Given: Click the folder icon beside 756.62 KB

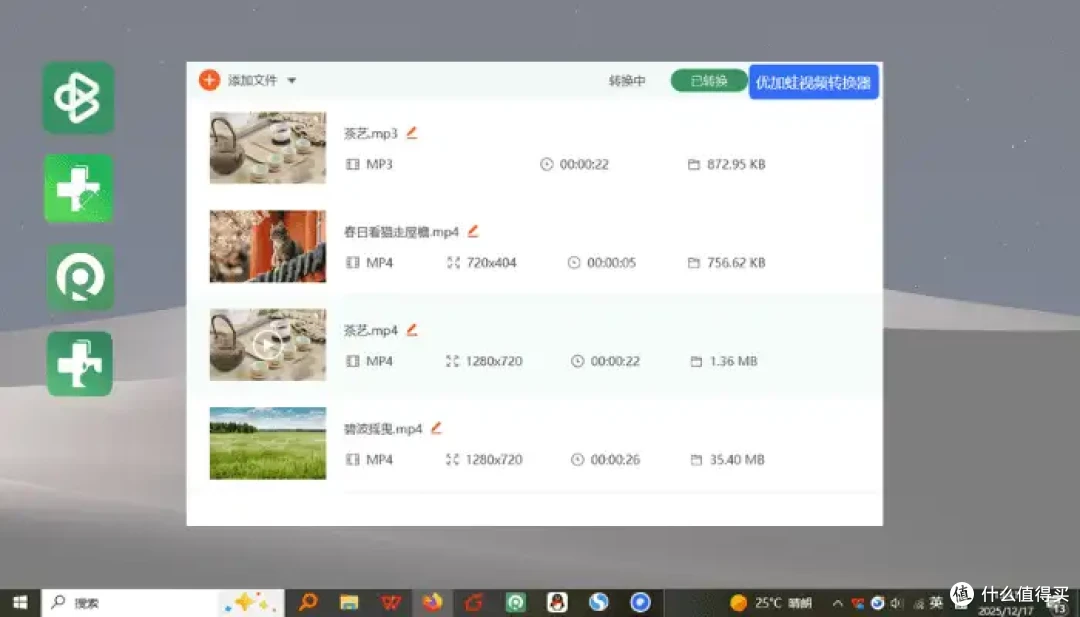Looking at the screenshot, I should click(694, 262).
